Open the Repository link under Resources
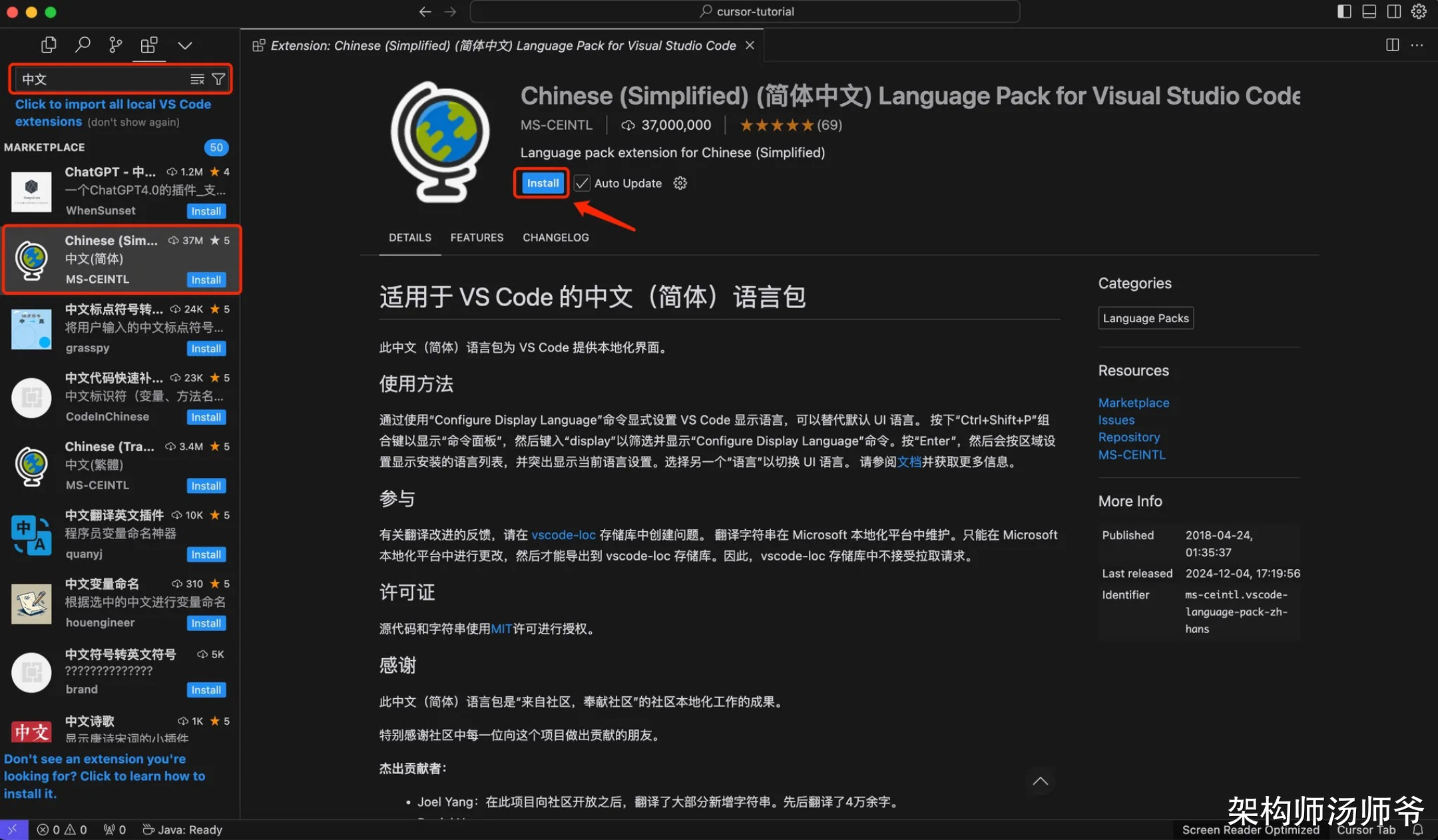Screen dimensions: 1438x840 point(1129,437)
